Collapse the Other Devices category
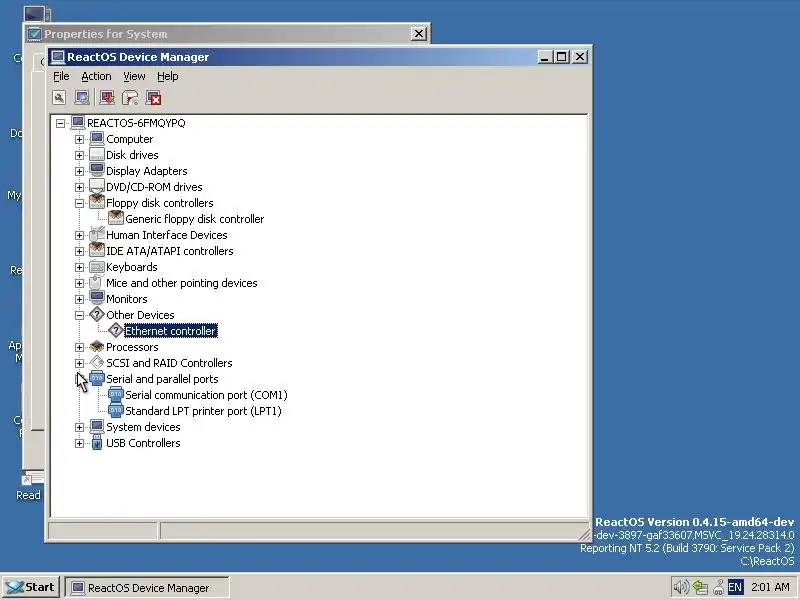 pos(79,315)
